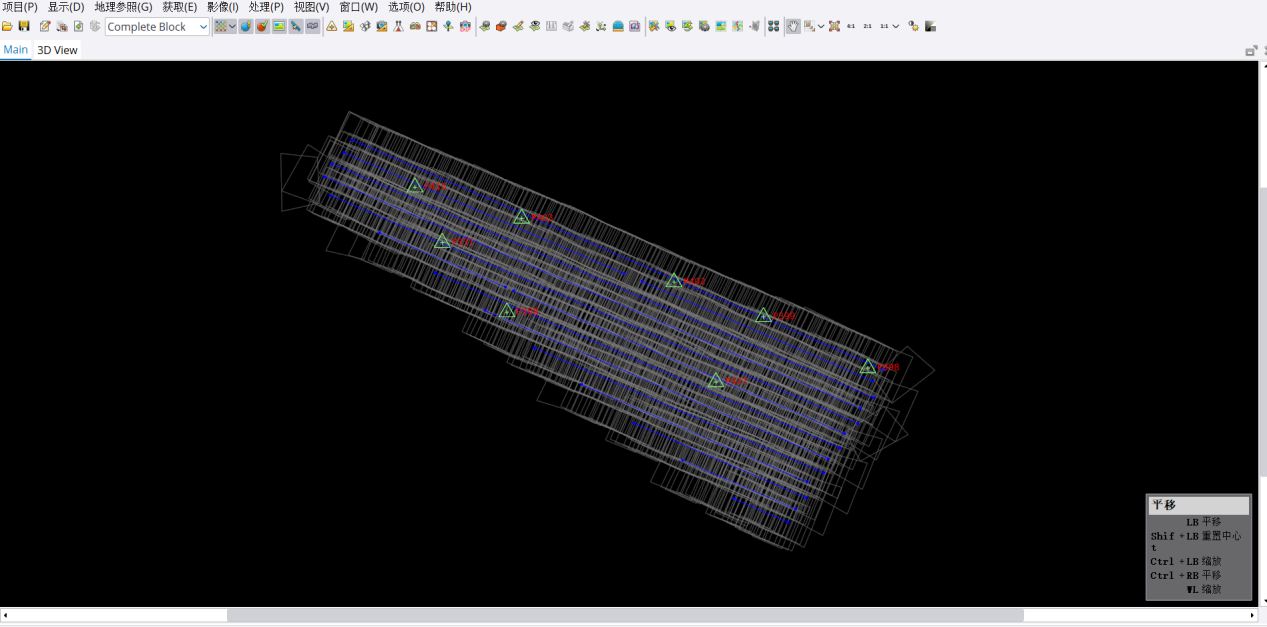Click the four-square grid view icon

(773, 27)
